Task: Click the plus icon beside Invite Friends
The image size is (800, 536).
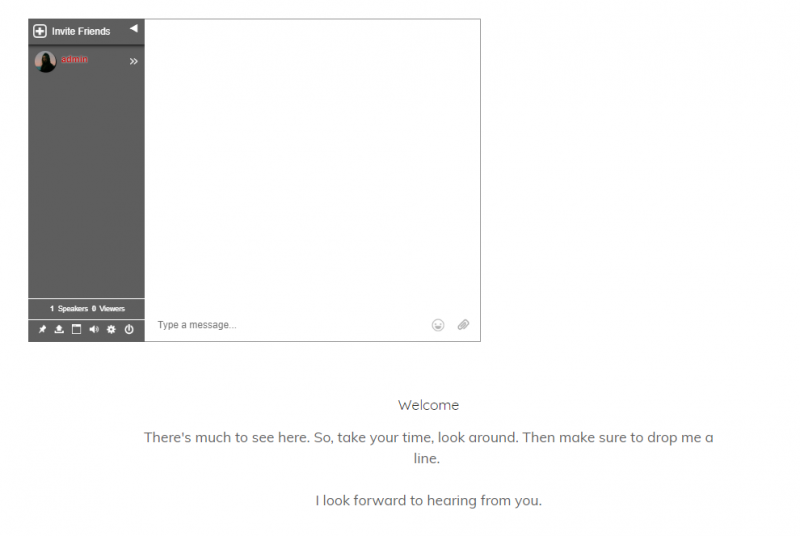Action: (x=40, y=31)
